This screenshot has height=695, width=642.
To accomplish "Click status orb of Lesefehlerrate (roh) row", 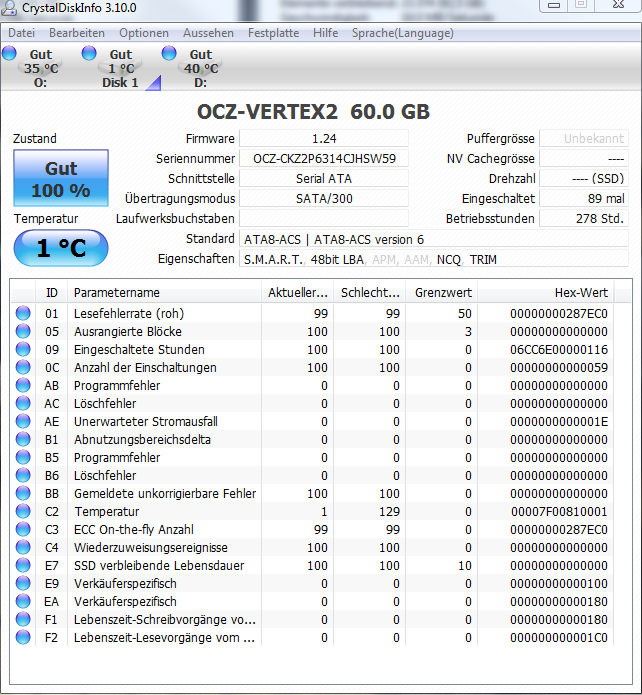I will click(23, 313).
